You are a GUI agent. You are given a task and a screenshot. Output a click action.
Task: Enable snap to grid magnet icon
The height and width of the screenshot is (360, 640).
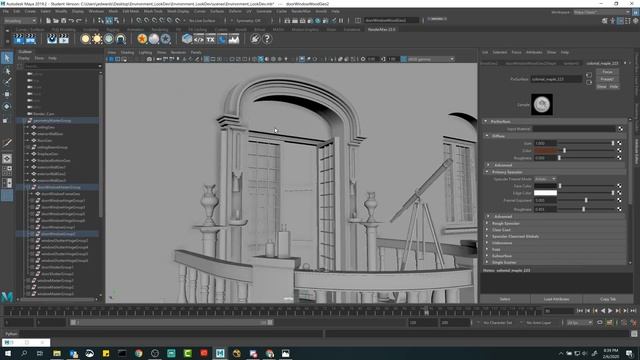pyautogui.click(x=139, y=20)
